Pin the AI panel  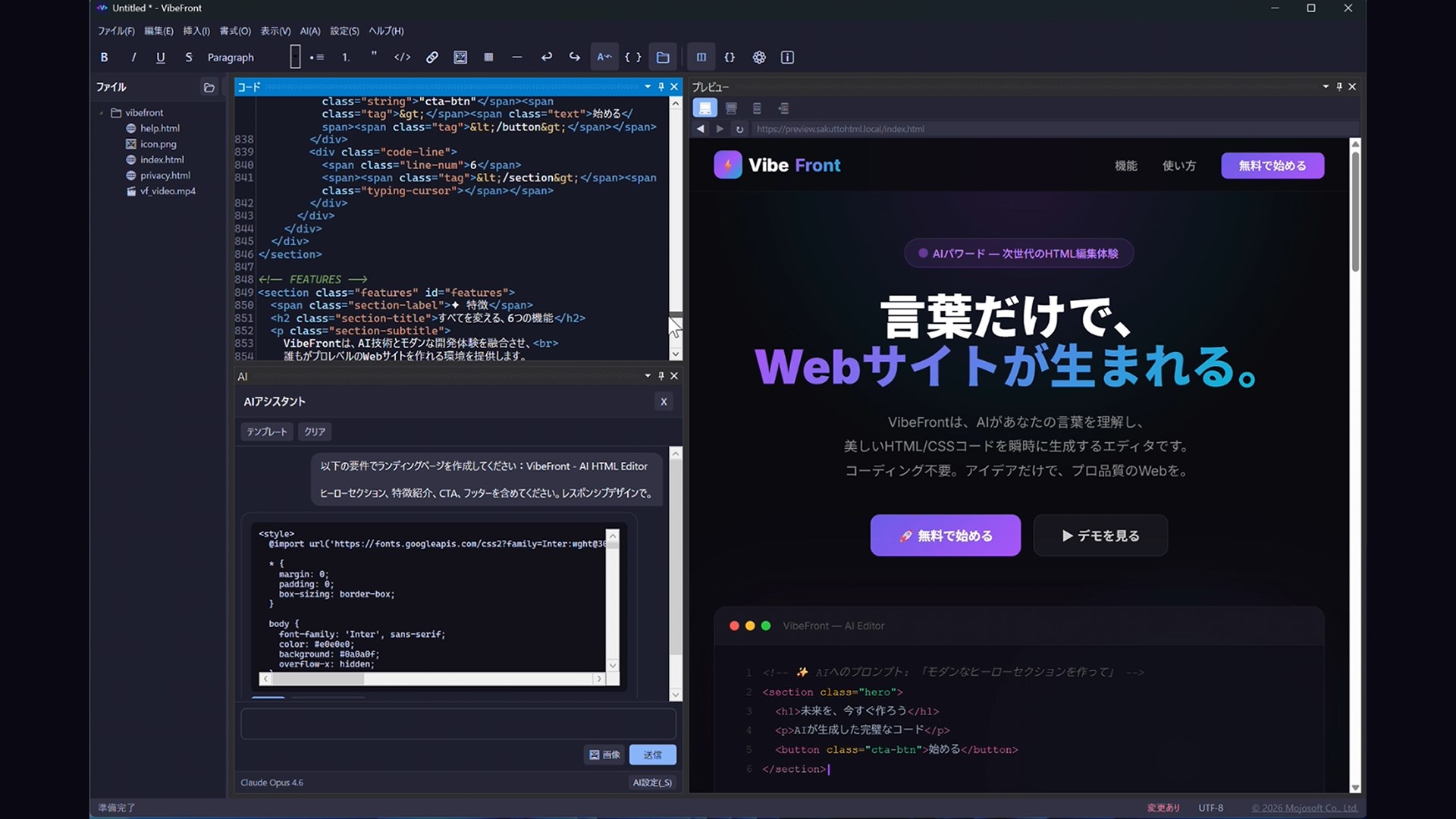tap(661, 376)
